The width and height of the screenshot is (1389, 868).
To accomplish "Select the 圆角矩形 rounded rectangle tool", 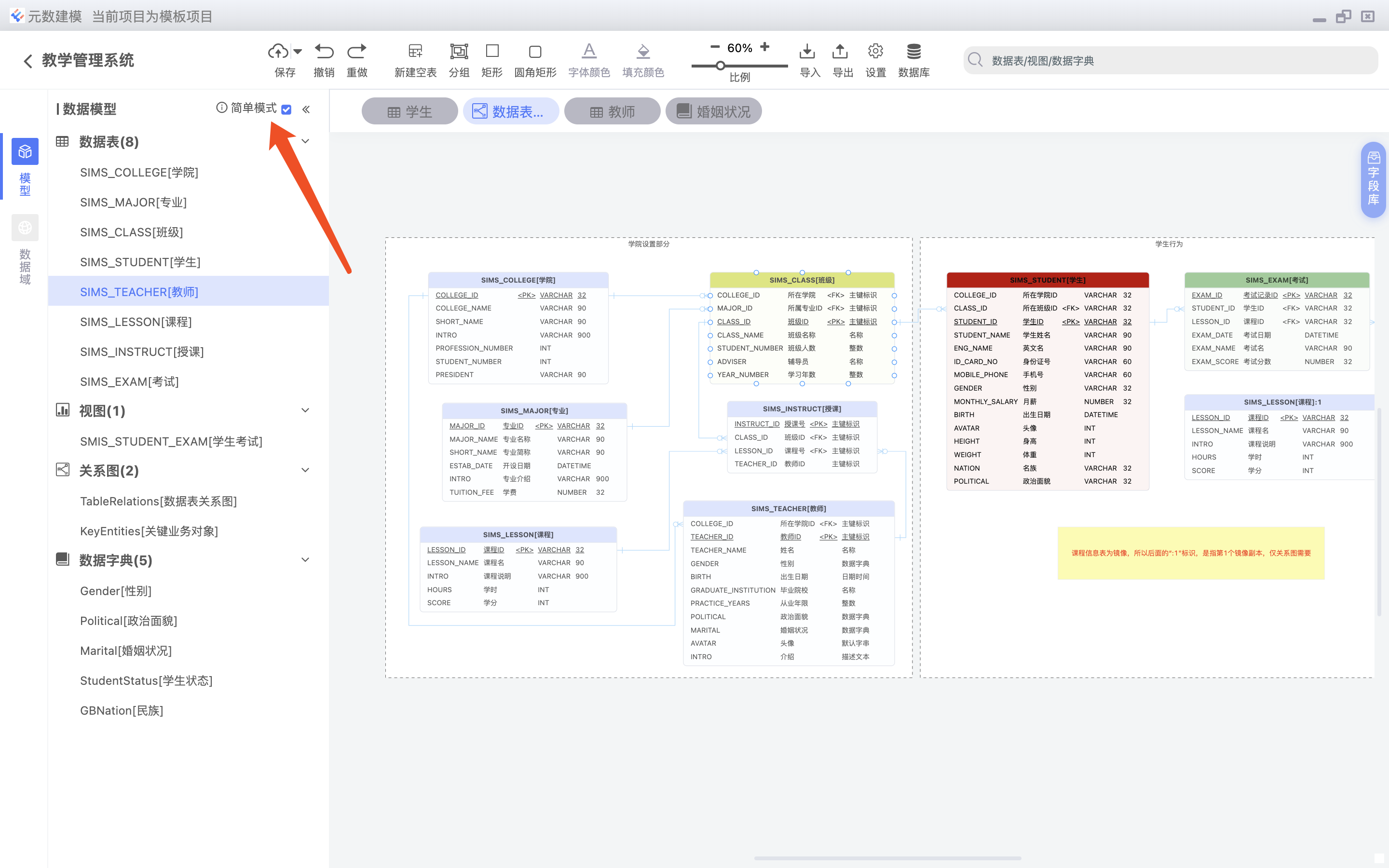I will click(x=535, y=60).
